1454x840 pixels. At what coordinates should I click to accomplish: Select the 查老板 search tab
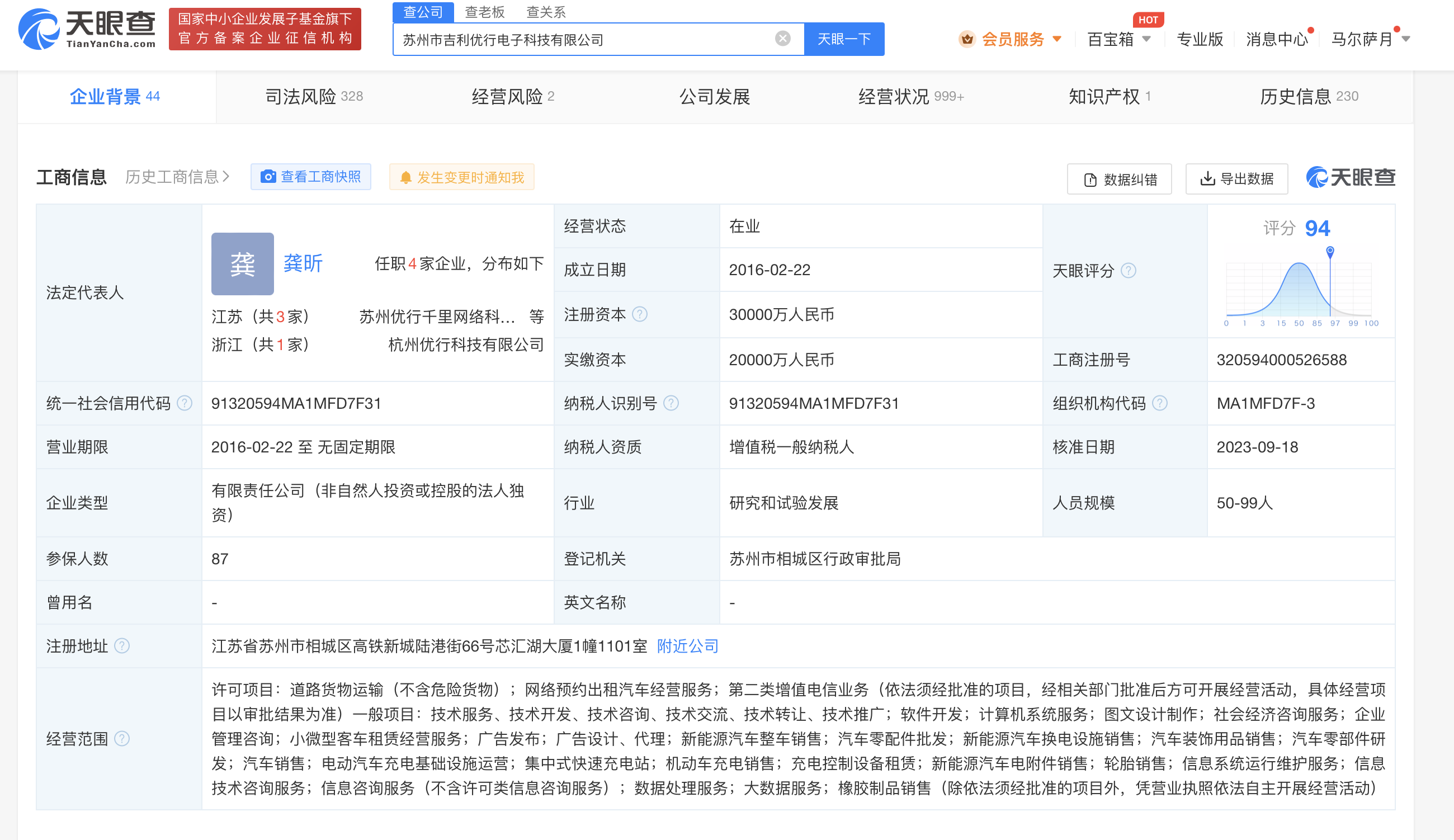tap(484, 12)
